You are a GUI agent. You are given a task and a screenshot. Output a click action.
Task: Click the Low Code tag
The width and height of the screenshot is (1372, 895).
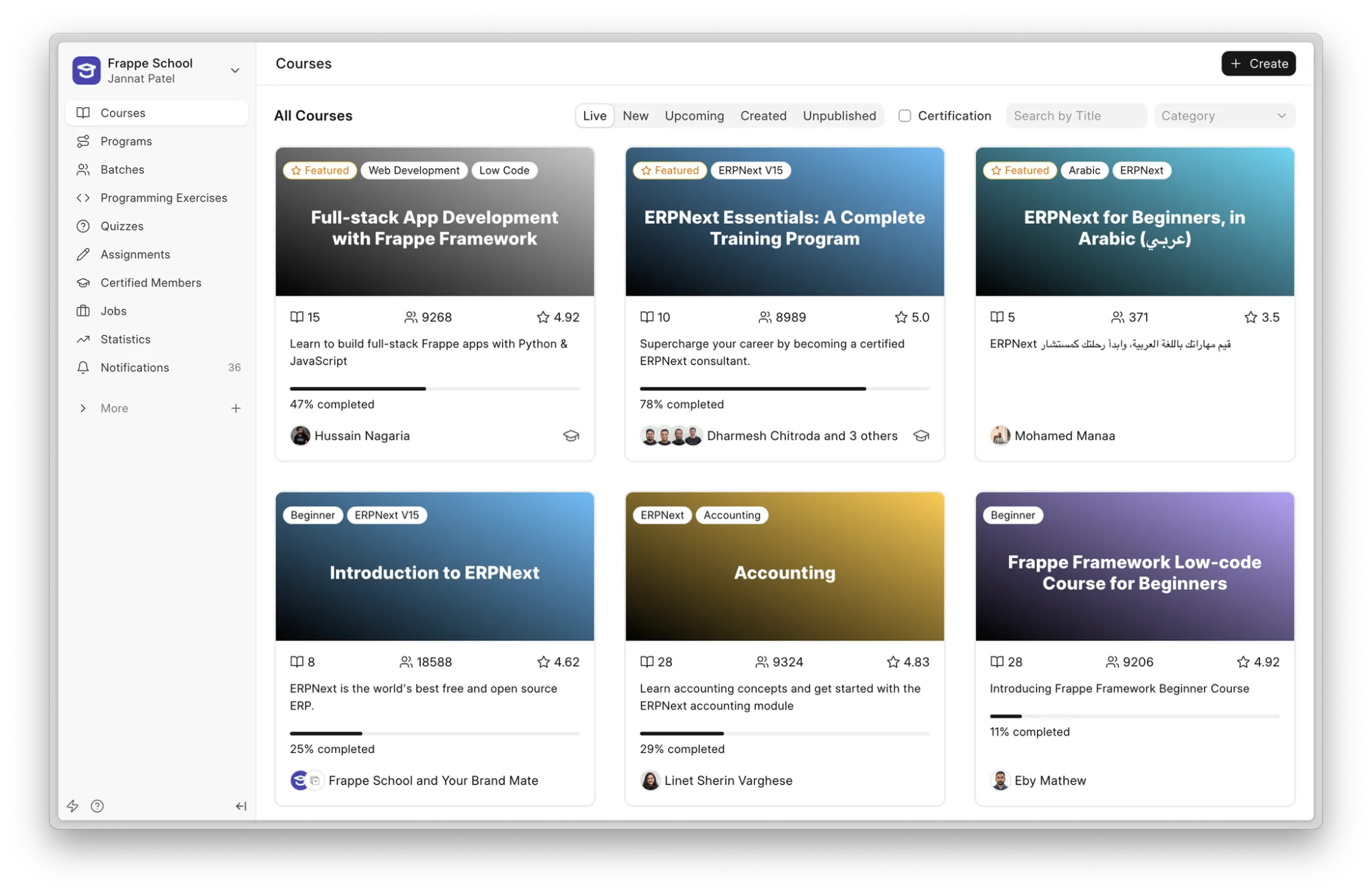pyautogui.click(x=504, y=170)
